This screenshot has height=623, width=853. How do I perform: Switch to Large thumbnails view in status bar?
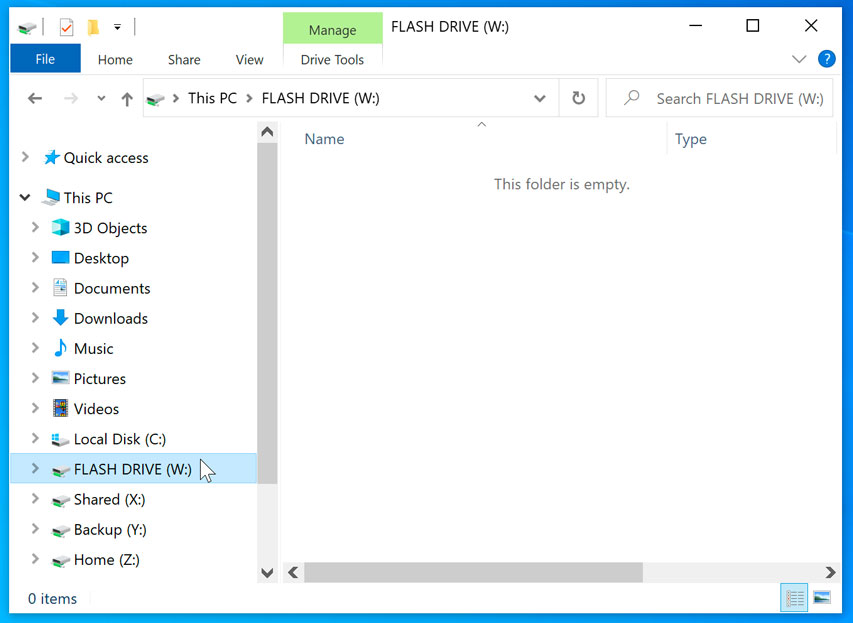(x=822, y=597)
